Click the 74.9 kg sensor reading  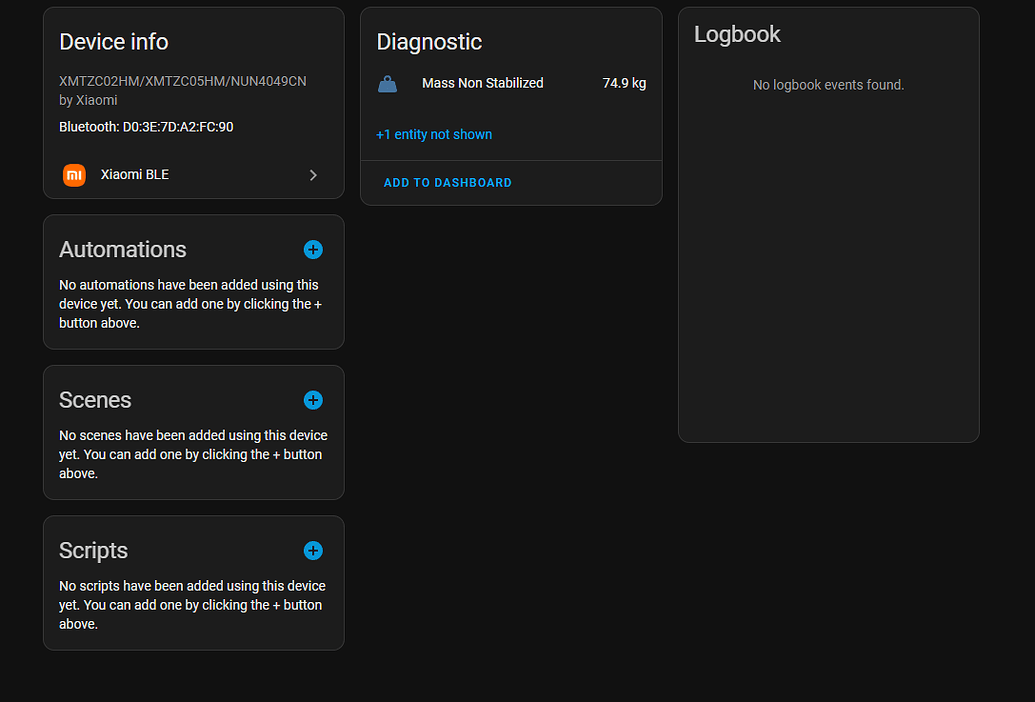tap(624, 83)
